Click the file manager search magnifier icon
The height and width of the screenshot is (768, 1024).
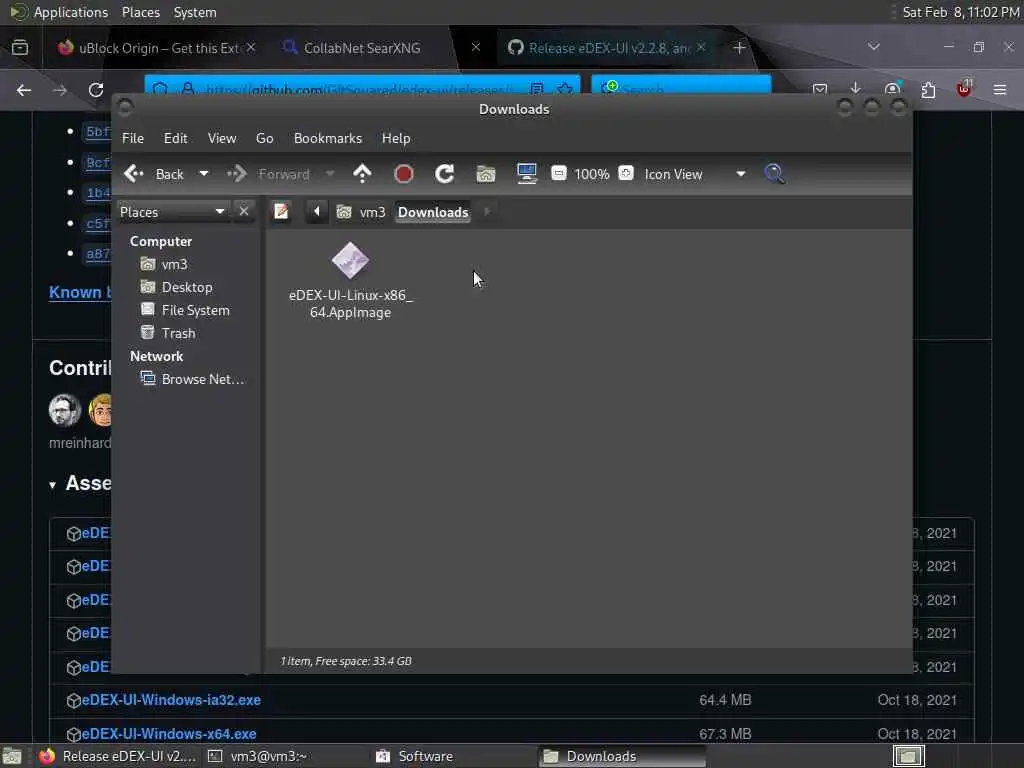[x=775, y=174]
